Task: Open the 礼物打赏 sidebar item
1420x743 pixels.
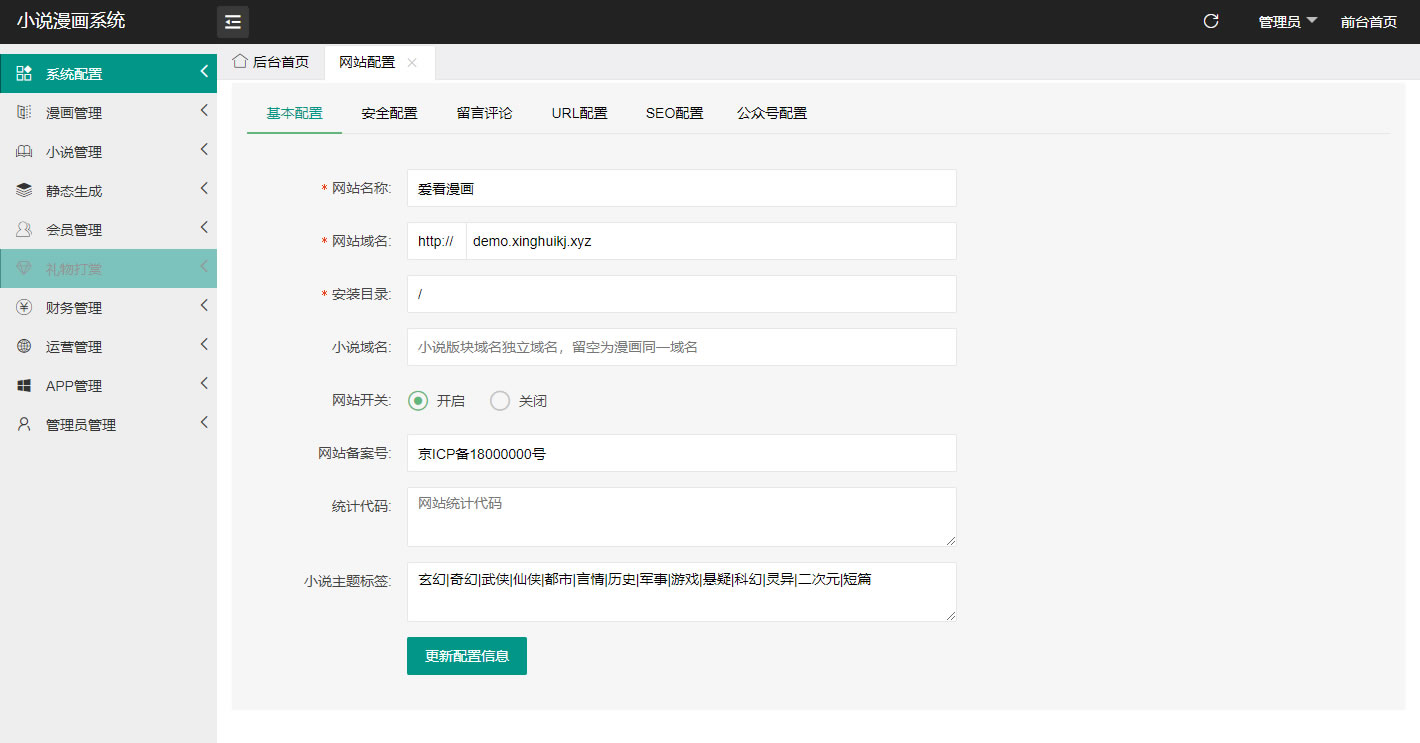Action: pyautogui.click(x=108, y=268)
